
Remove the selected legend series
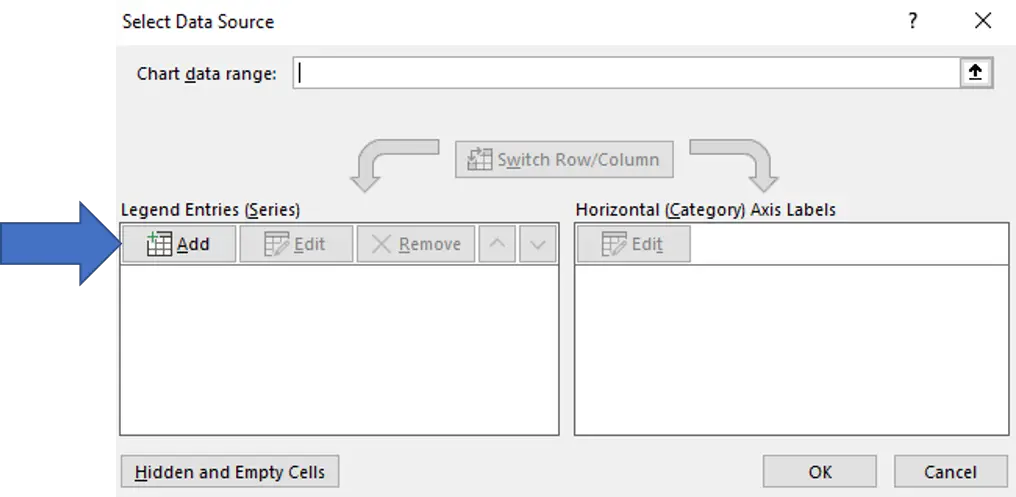(416, 244)
